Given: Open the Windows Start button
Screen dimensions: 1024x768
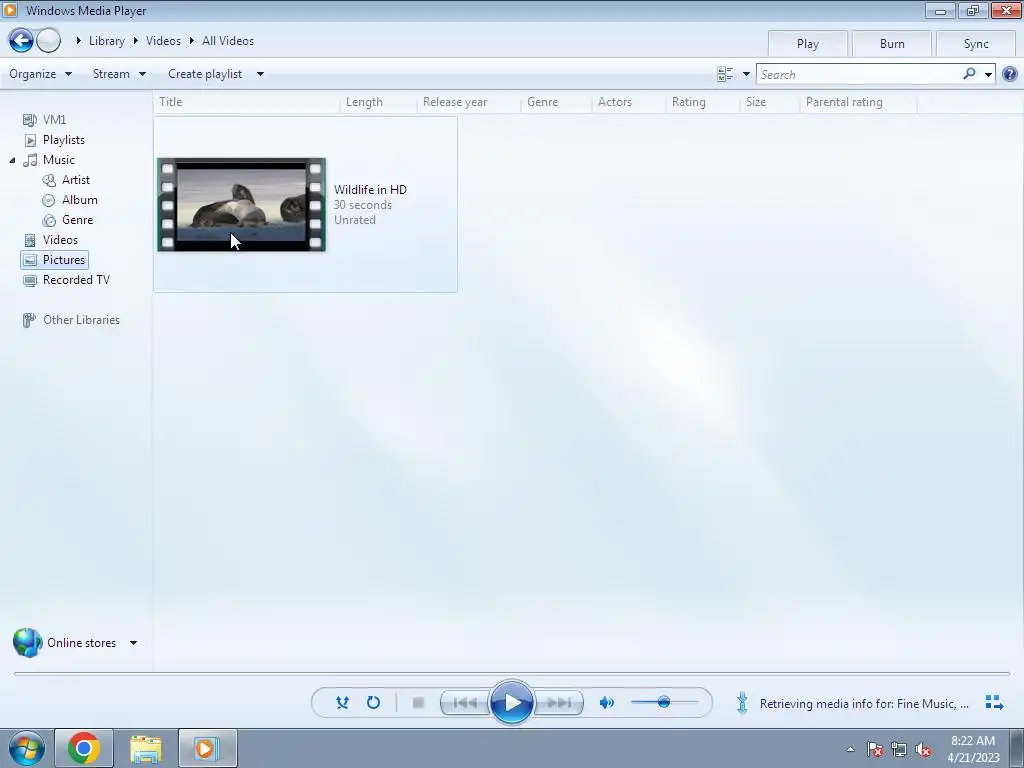Looking at the screenshot, I should pyautogui.click(x=27, y=748).
